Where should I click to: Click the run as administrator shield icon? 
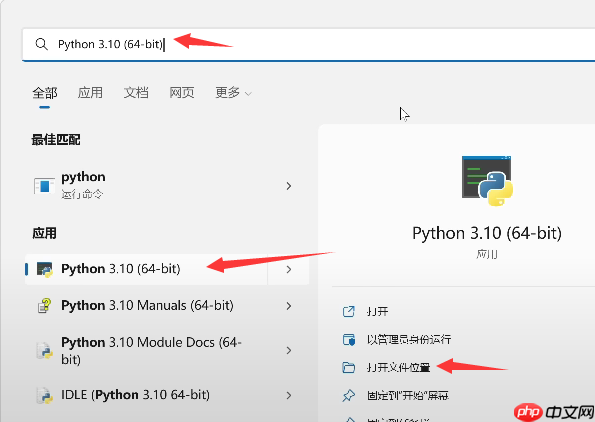point(348,339)
